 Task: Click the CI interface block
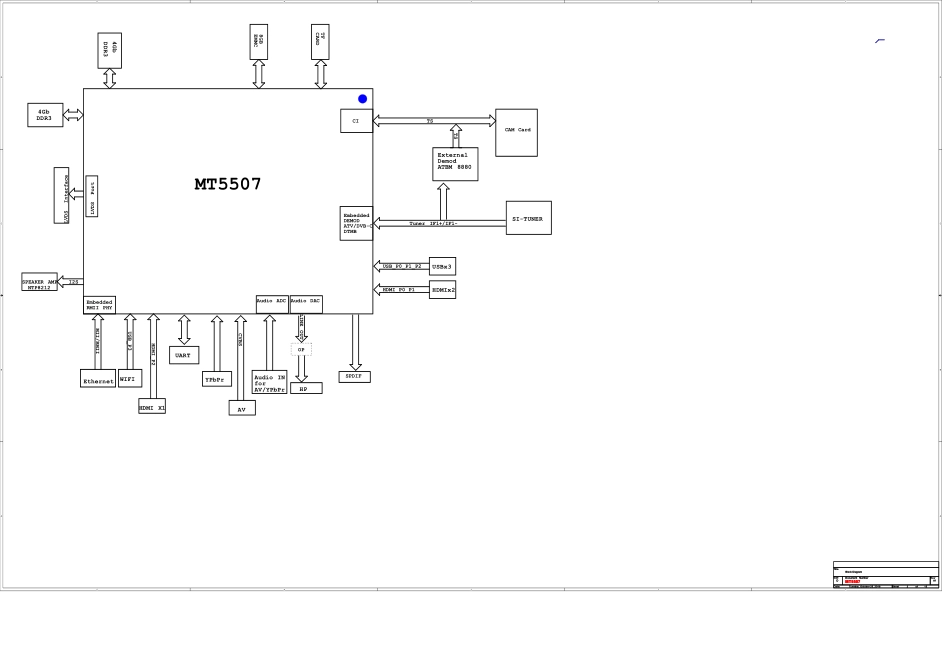tap(356, 121)
